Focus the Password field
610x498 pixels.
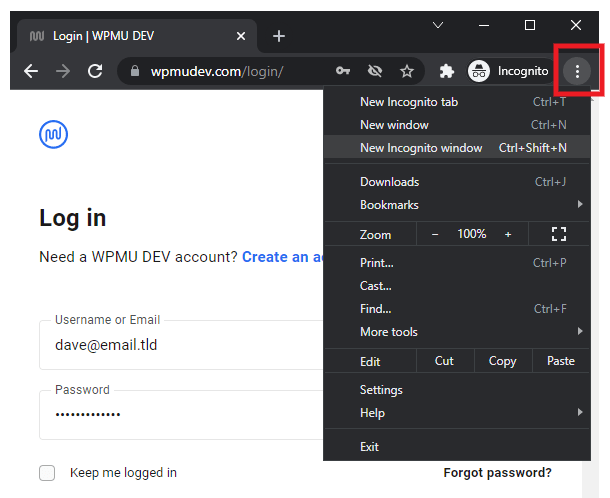(181, 415)
